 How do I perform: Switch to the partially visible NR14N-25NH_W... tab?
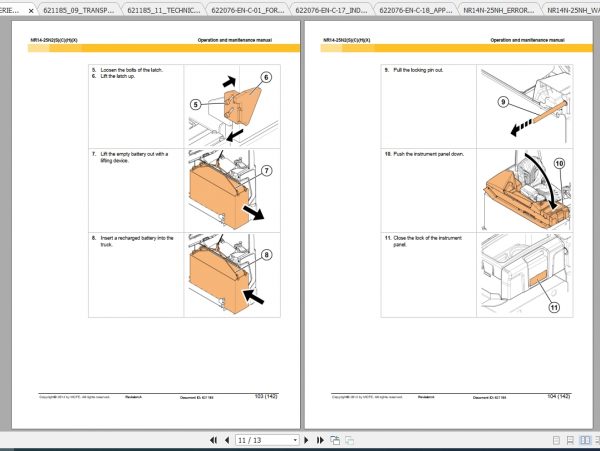[x=572, y=10]
